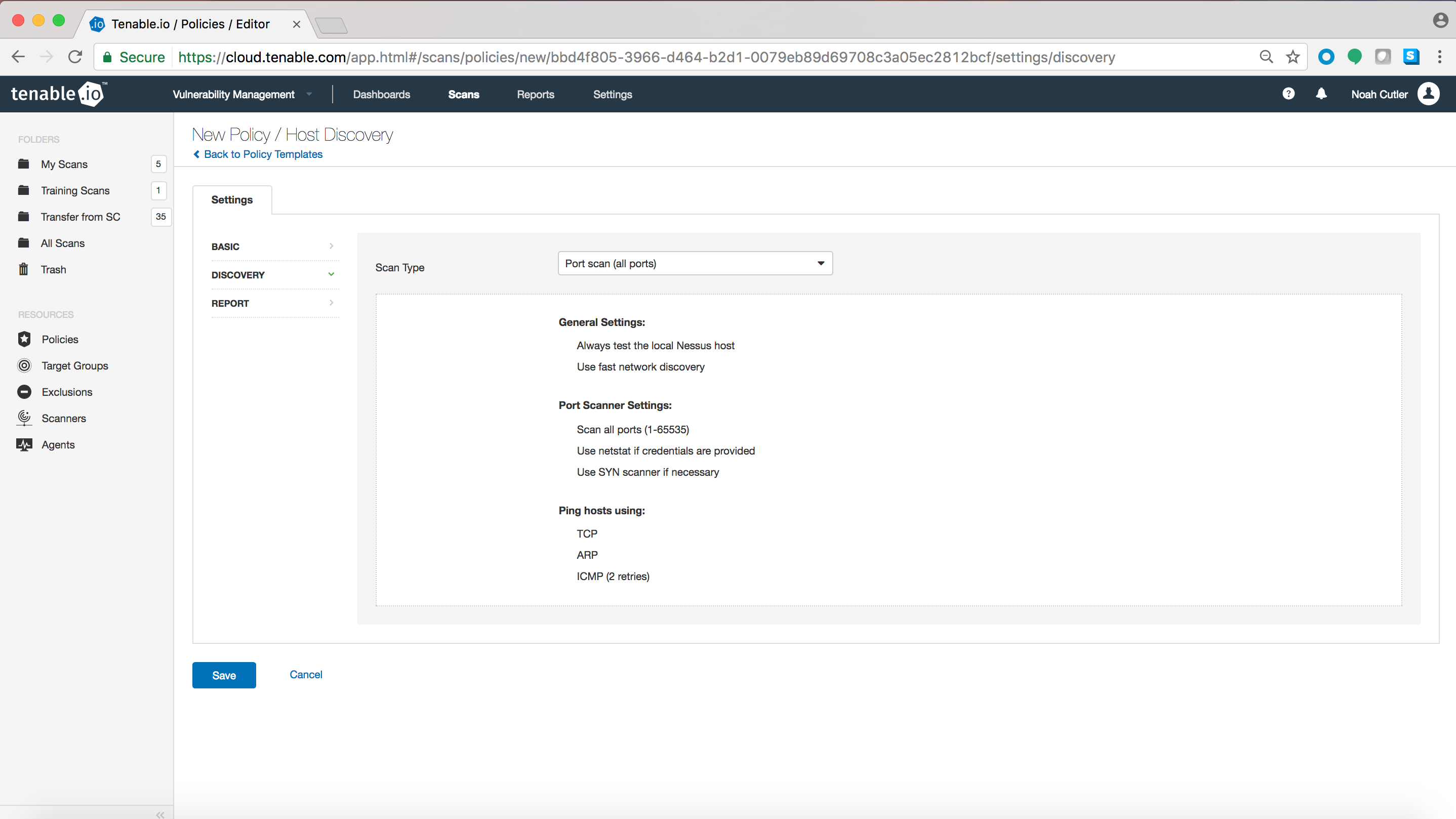Click the Tenable.io home icon
The image size is (1456, 819).
coord(57,93)
